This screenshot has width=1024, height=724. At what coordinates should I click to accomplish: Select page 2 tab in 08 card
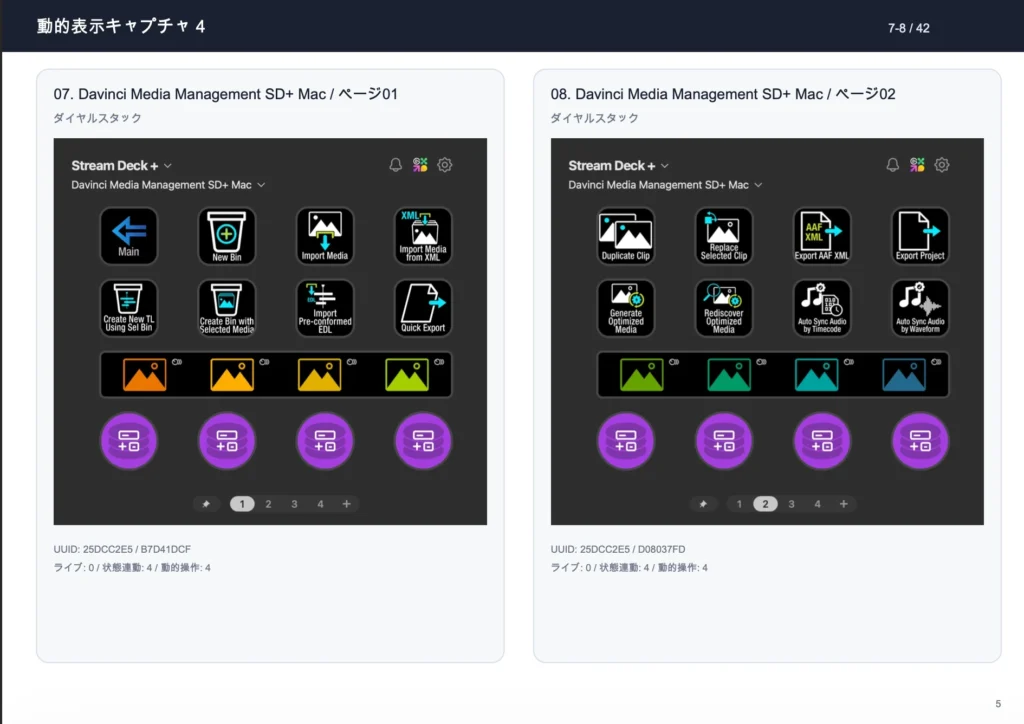click(765, 504)
